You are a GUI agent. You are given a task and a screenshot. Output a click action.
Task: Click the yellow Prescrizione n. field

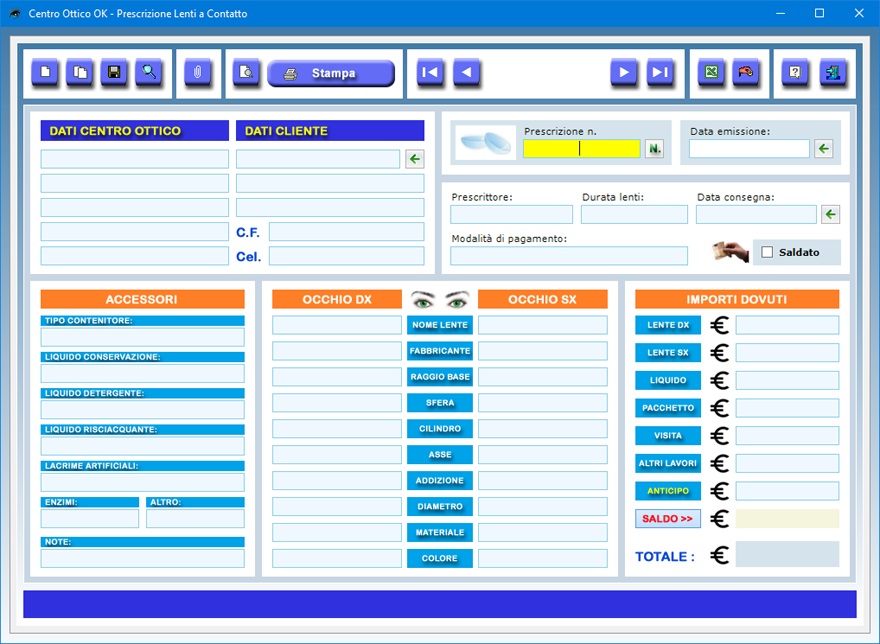pos(581,149)
